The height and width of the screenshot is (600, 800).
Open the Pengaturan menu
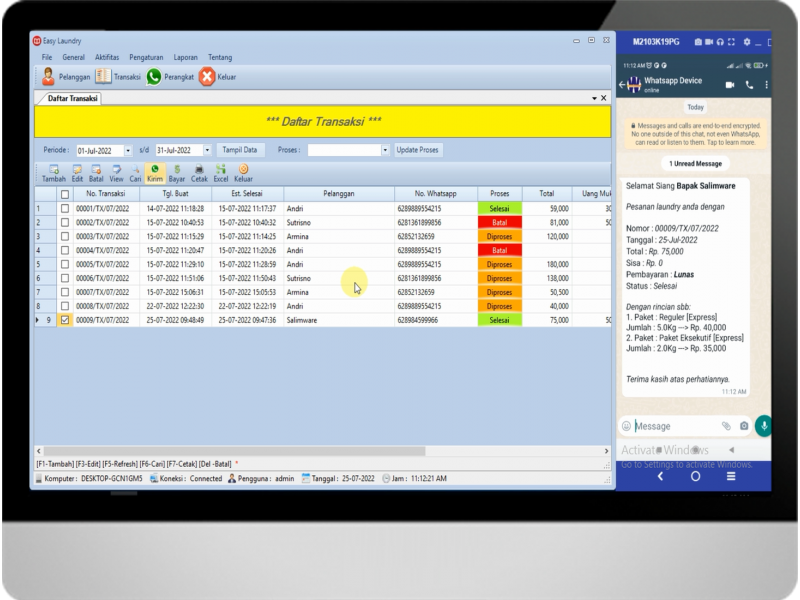coord(146,57)
